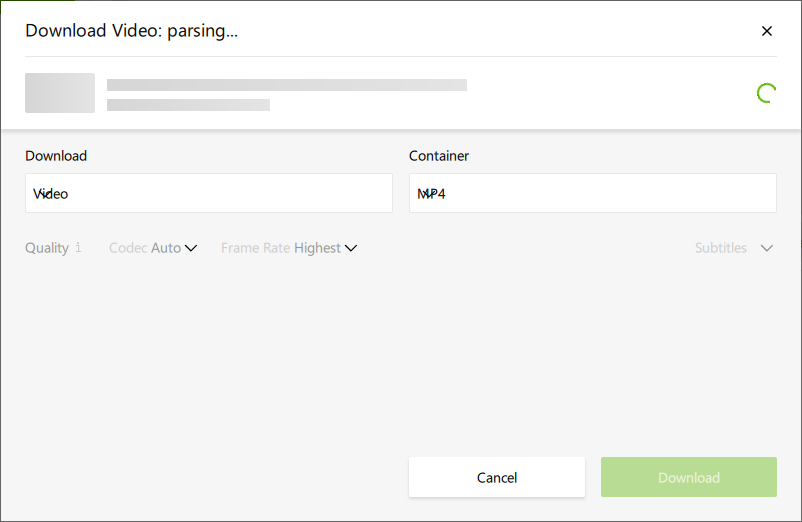Click the Codec label text
This screenshot has height=522, width=802.
[128, 248]
